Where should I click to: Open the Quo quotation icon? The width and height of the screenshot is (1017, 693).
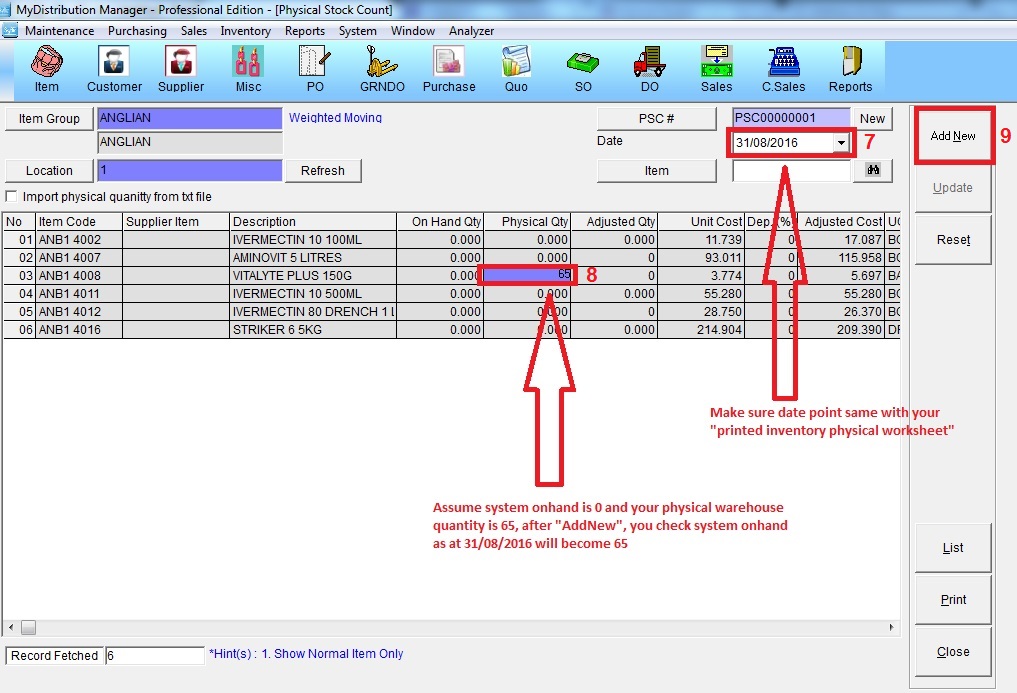pyautogui.click(x=516, y=69)
